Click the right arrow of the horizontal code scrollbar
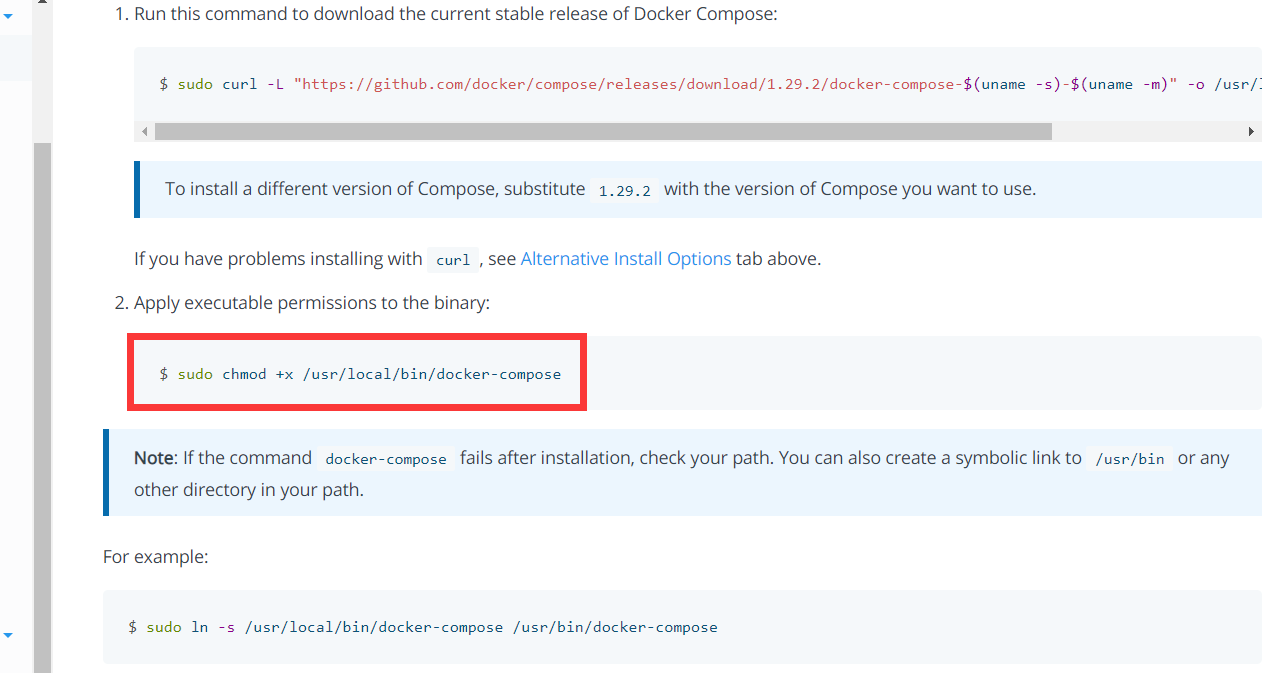Screen dimensions: 1276x673 [1251, 132]
